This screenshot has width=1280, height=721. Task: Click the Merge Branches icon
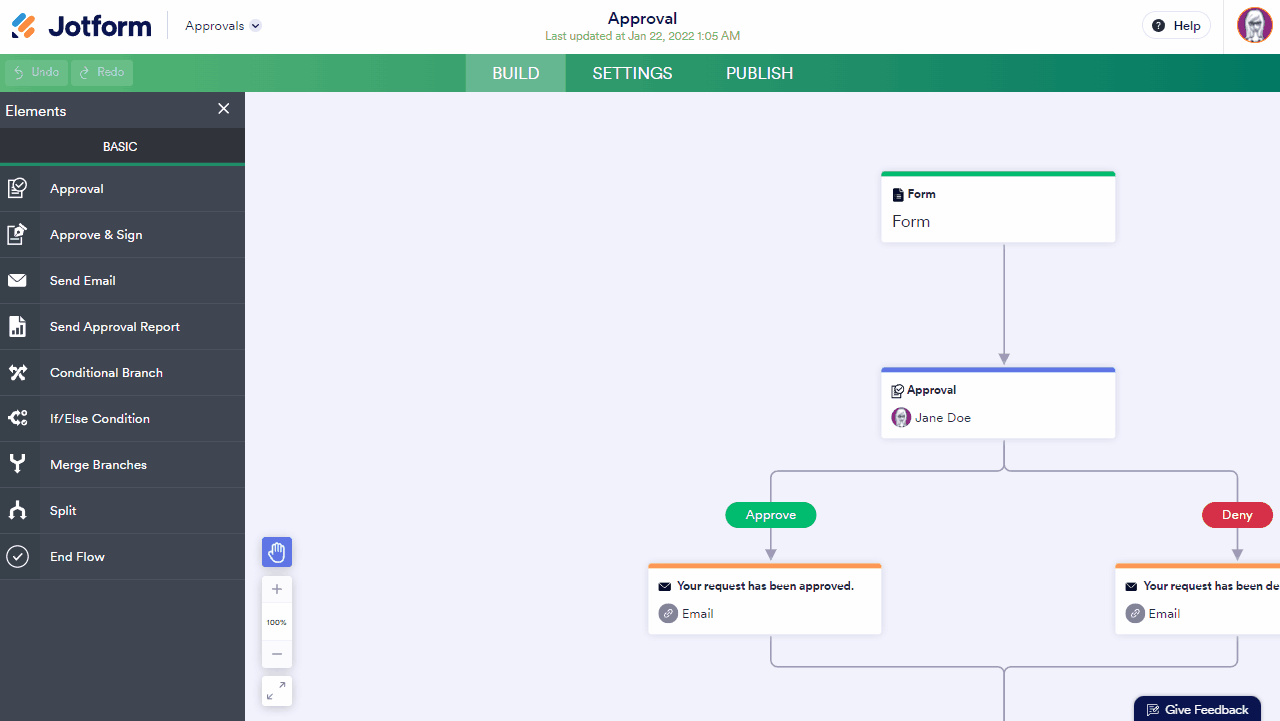[x=17, y=464]
